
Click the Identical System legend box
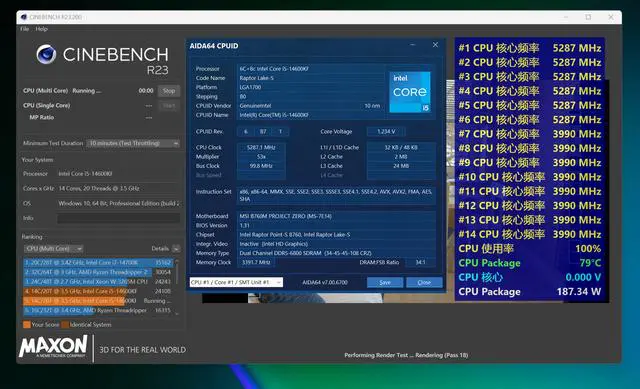pyautogui.click(x=65, y=325)
